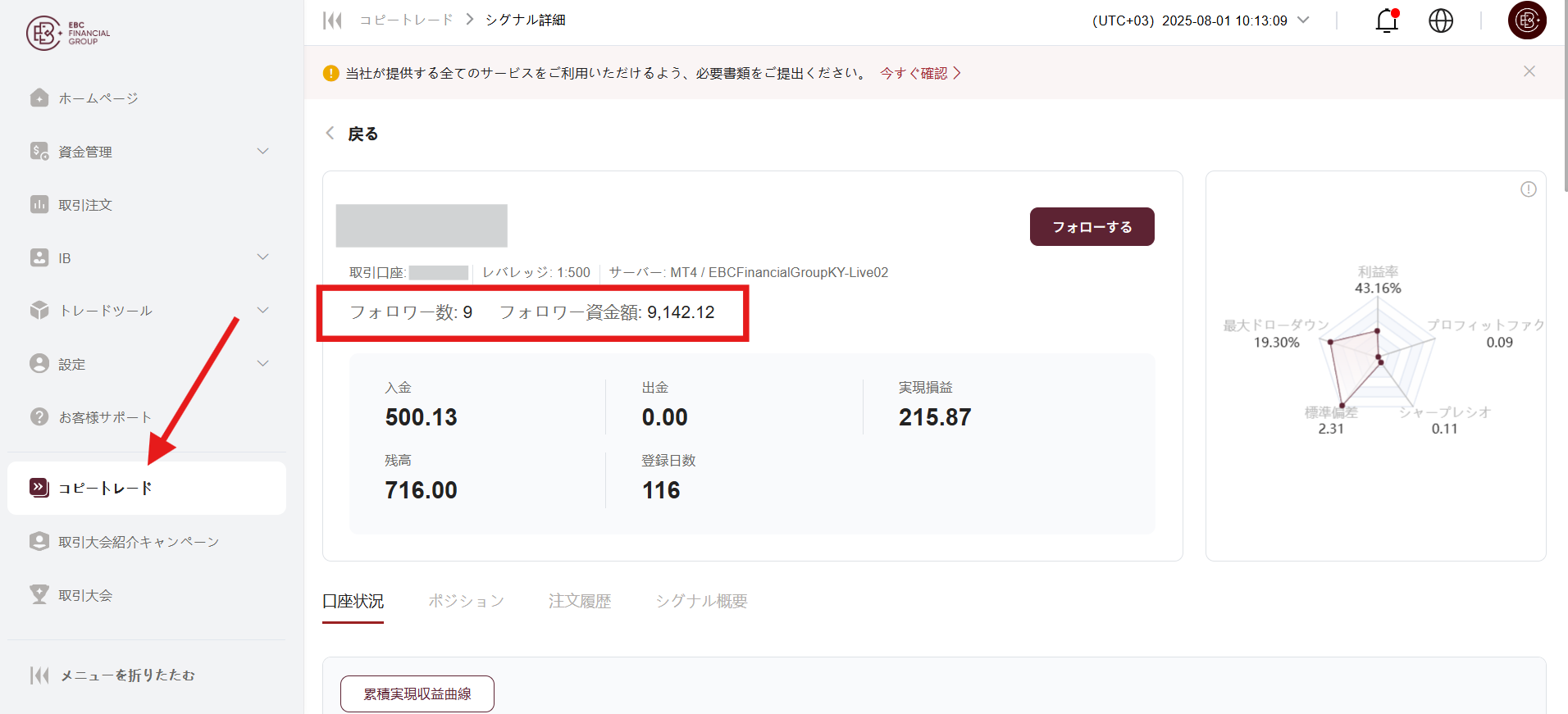1568x714 pixels.
Task: Click the 累積実現収益曲線 button
Action: tap(417, 694)
